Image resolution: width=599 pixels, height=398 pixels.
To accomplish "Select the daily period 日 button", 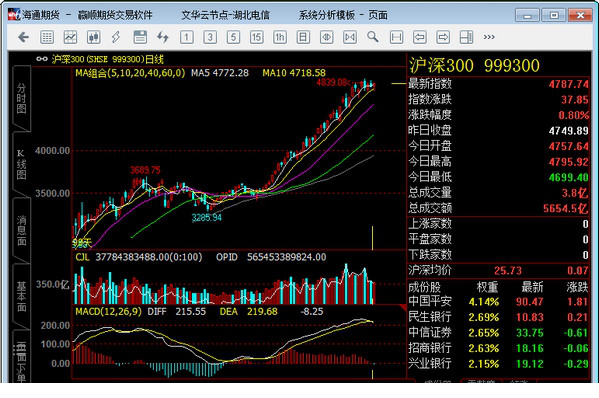I will pos(303,37).
